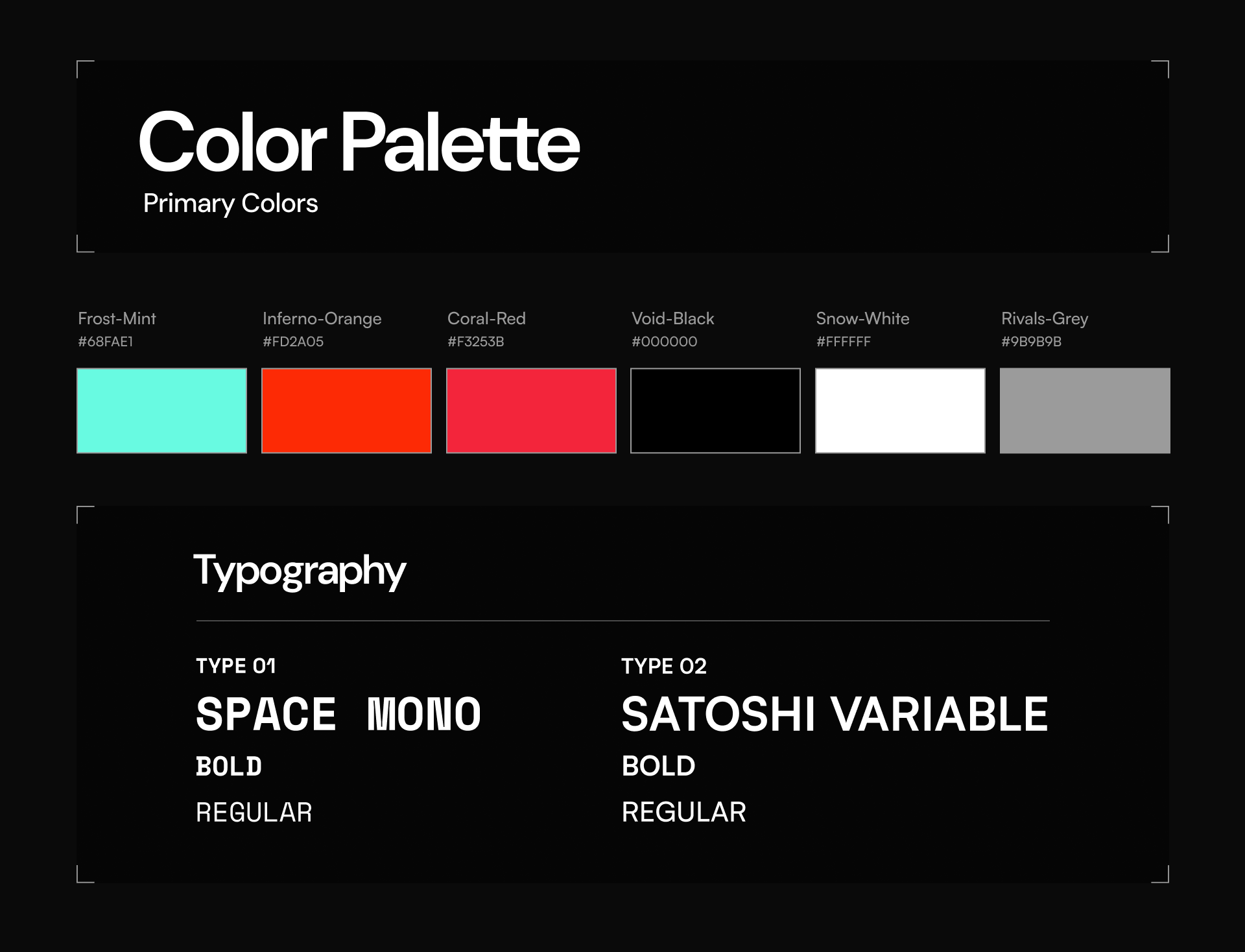Viewport: 1245px width, 952px height.
Task: Click REGULAR under Satoshi Variable
Action: click(684, 813)
